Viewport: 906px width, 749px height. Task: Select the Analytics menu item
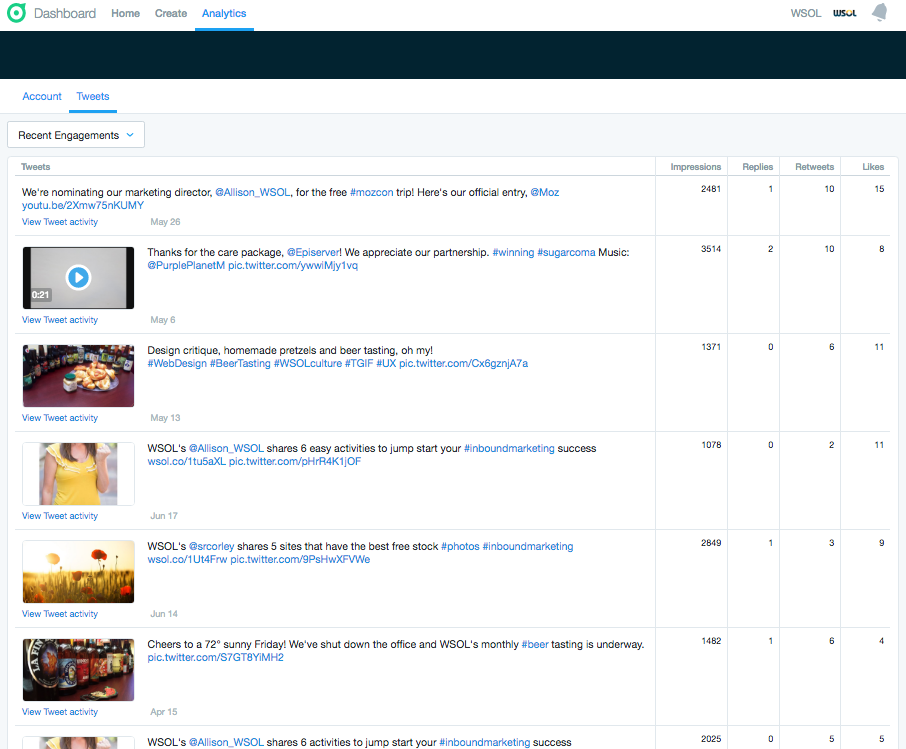coord(224,13)
